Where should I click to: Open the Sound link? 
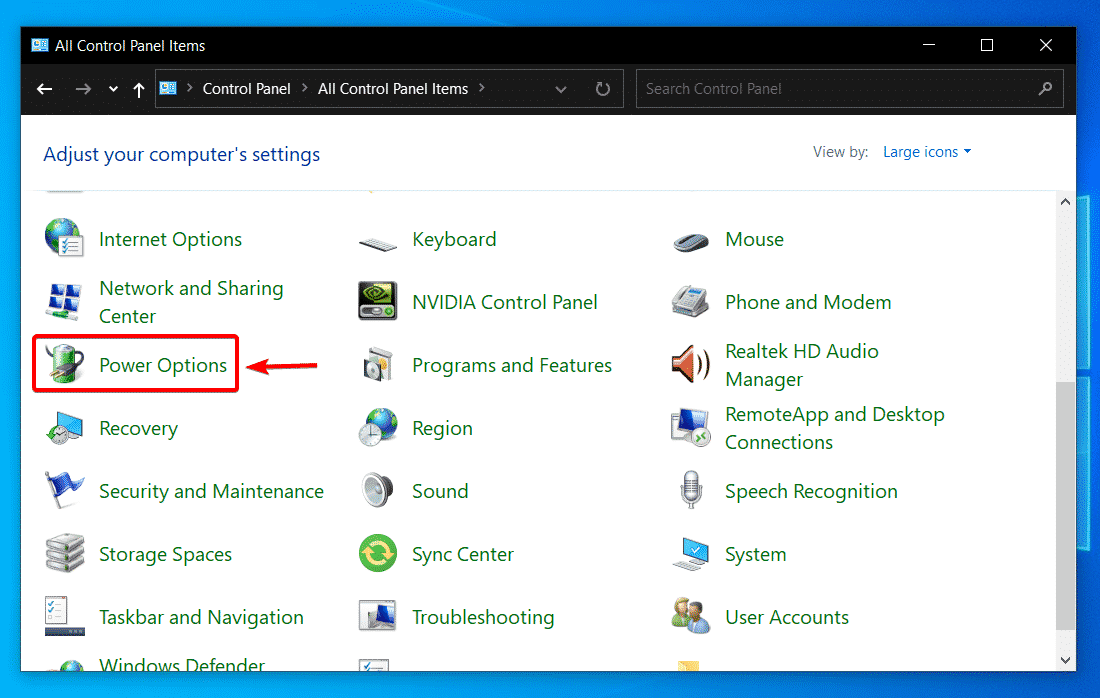(x=440, y=491)
